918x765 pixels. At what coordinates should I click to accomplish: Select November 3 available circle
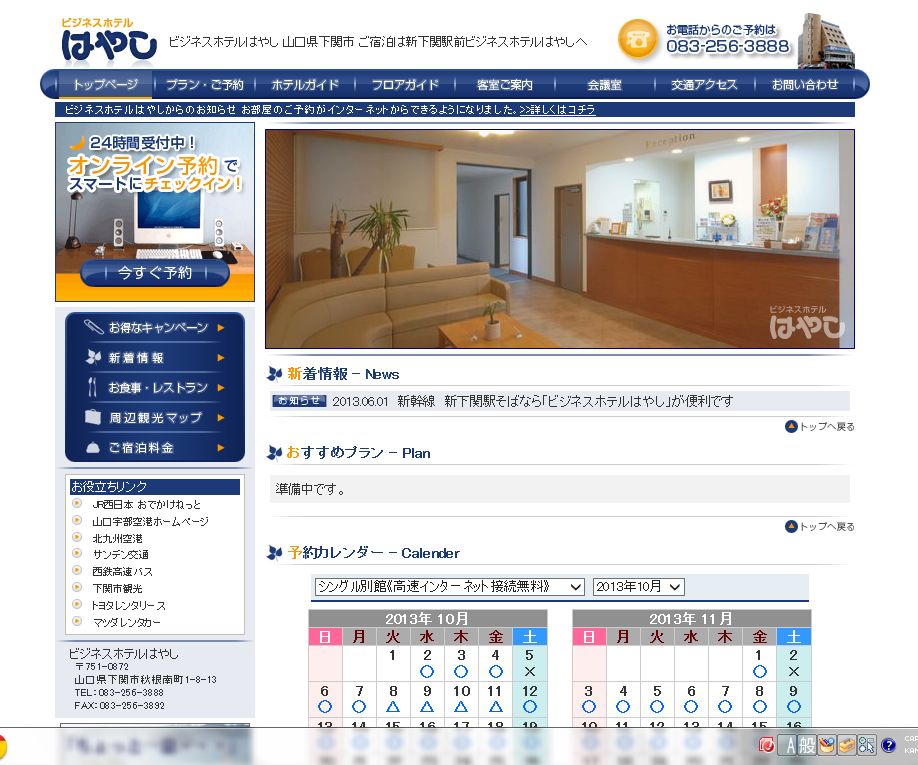coord(589,707)
